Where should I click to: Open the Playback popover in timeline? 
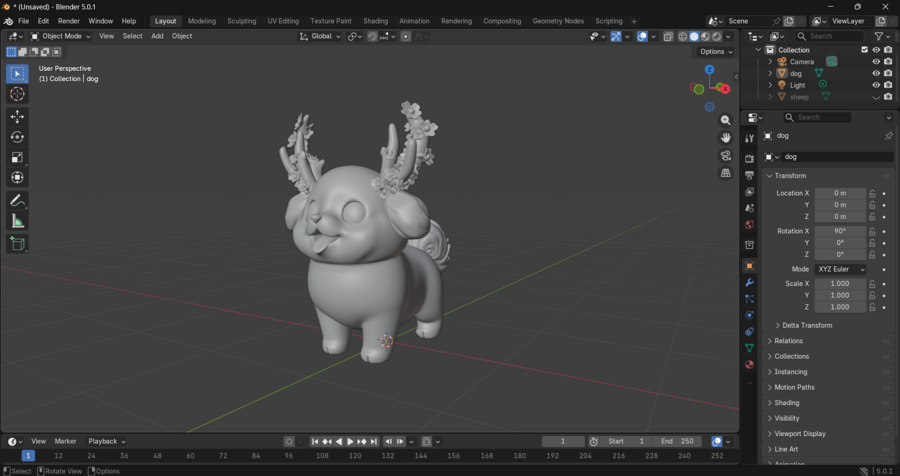pos(105,441)
